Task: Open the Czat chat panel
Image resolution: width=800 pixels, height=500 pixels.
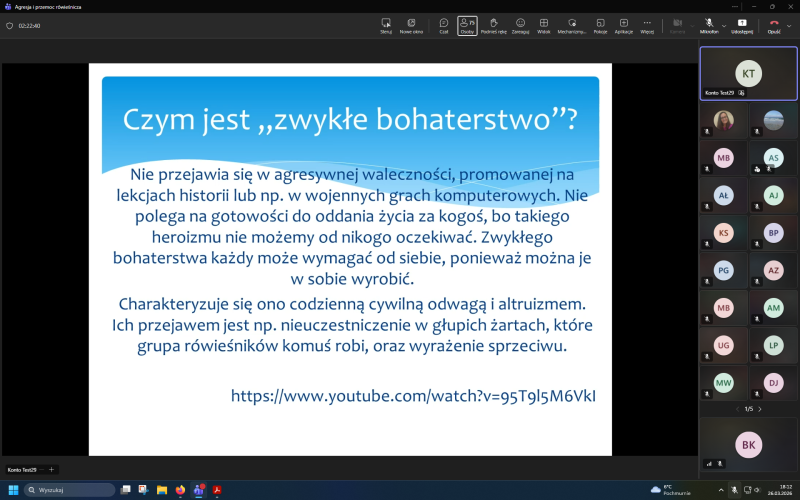Action: pyautogui.click(x=443, y=25)
